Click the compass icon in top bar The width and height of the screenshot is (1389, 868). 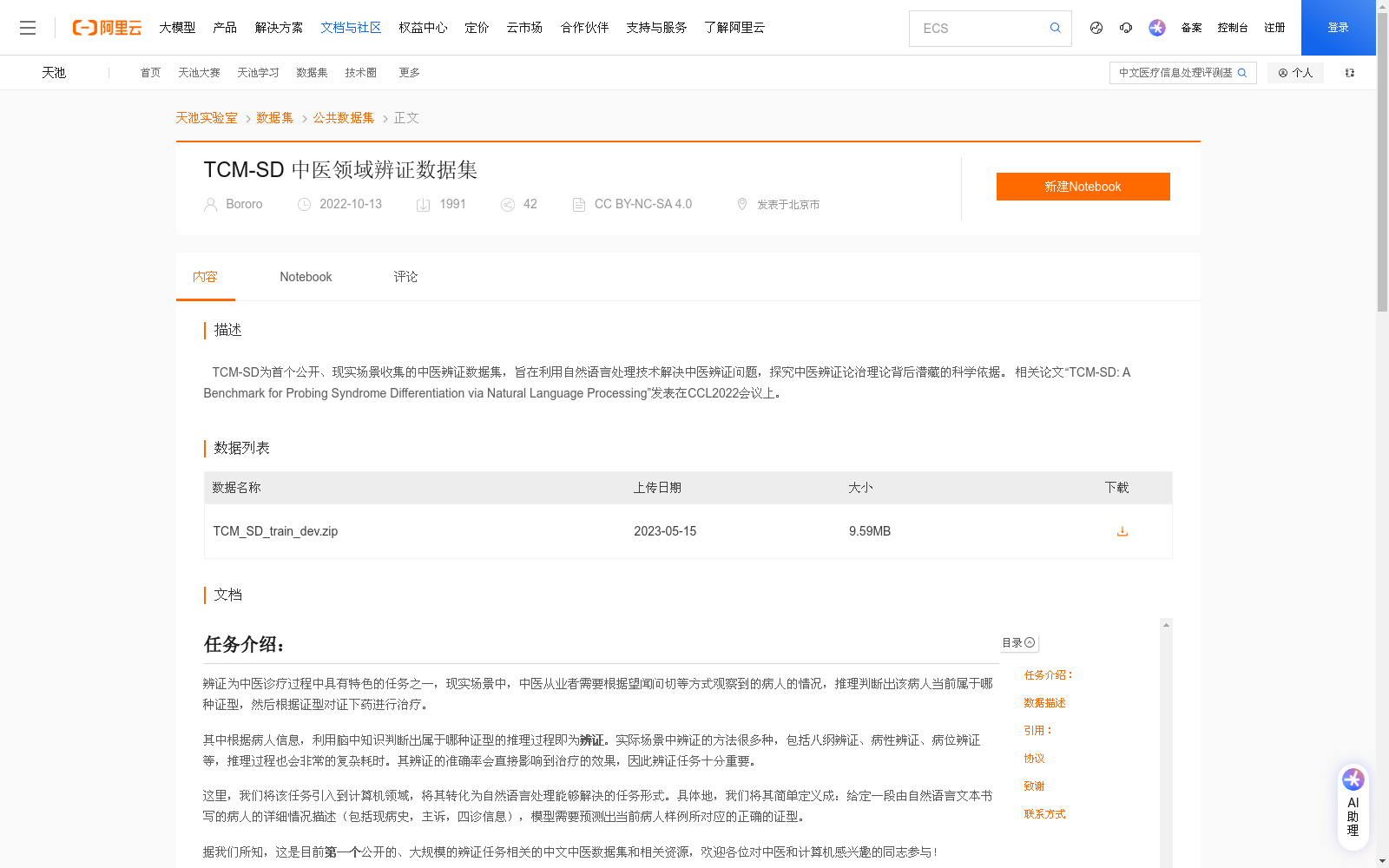[1096, 28]
